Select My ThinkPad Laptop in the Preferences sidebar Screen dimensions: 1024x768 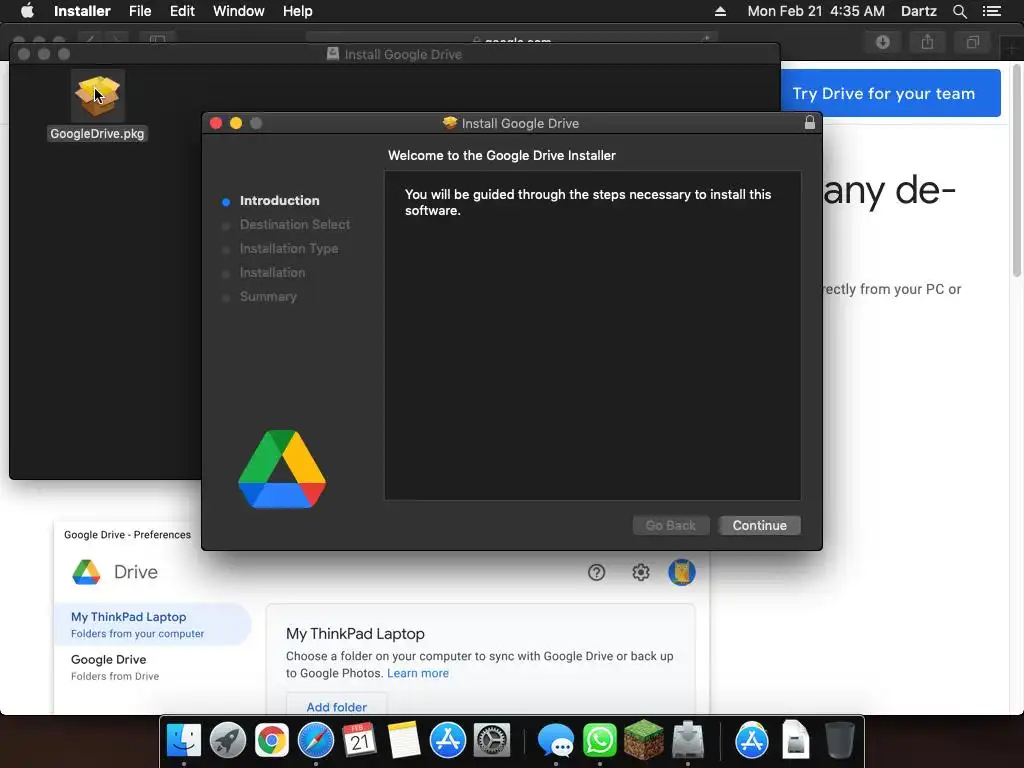pyautogui.click(x=153, y=624)
